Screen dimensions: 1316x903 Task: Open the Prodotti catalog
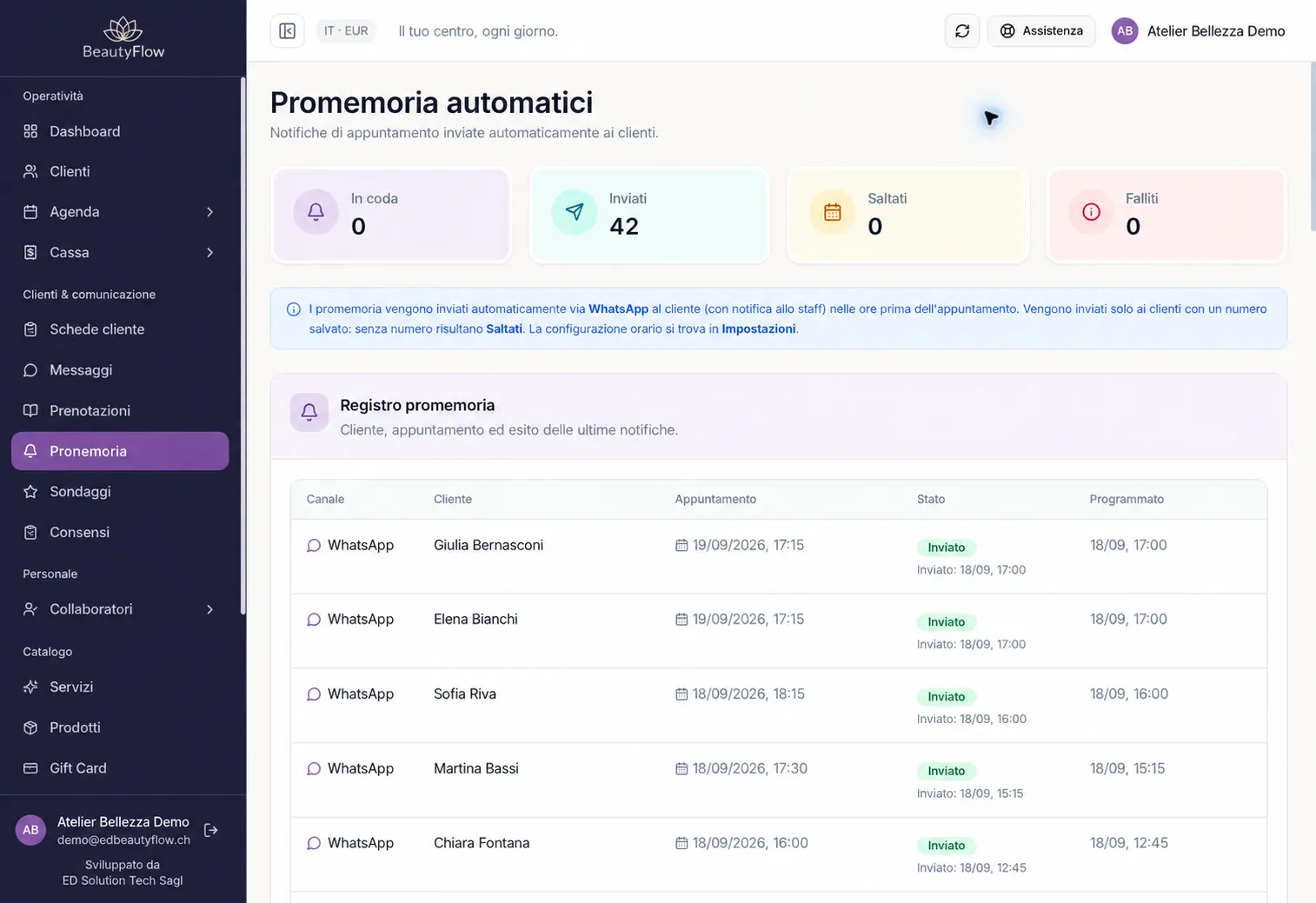click(x=120, y=727)
